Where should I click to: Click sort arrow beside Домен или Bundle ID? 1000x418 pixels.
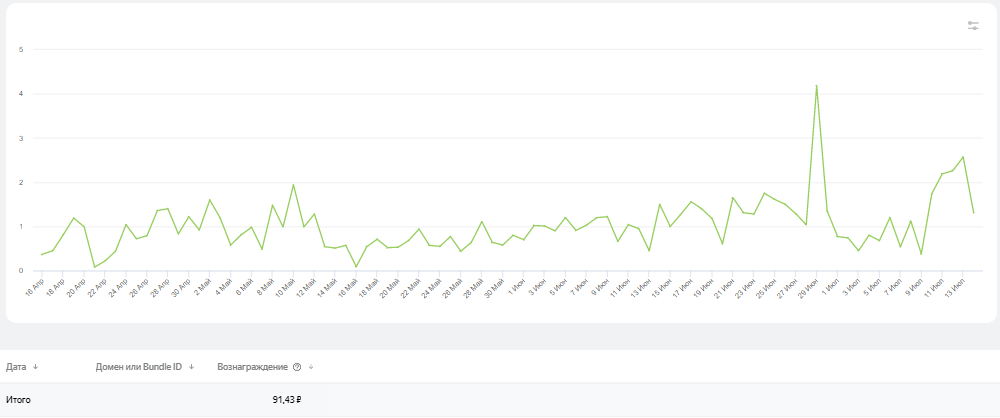tap(192, 367)
